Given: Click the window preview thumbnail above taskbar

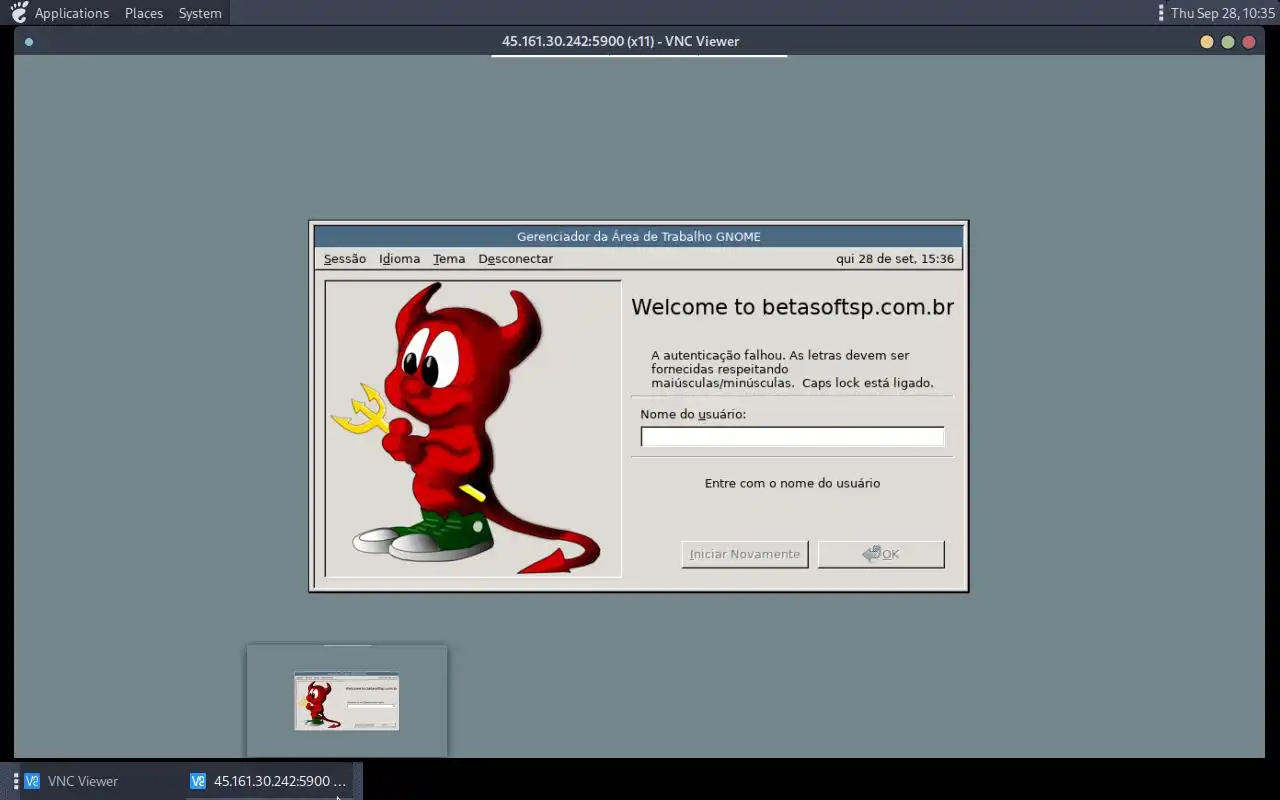Looking at the screenshot, I should 347,701.
